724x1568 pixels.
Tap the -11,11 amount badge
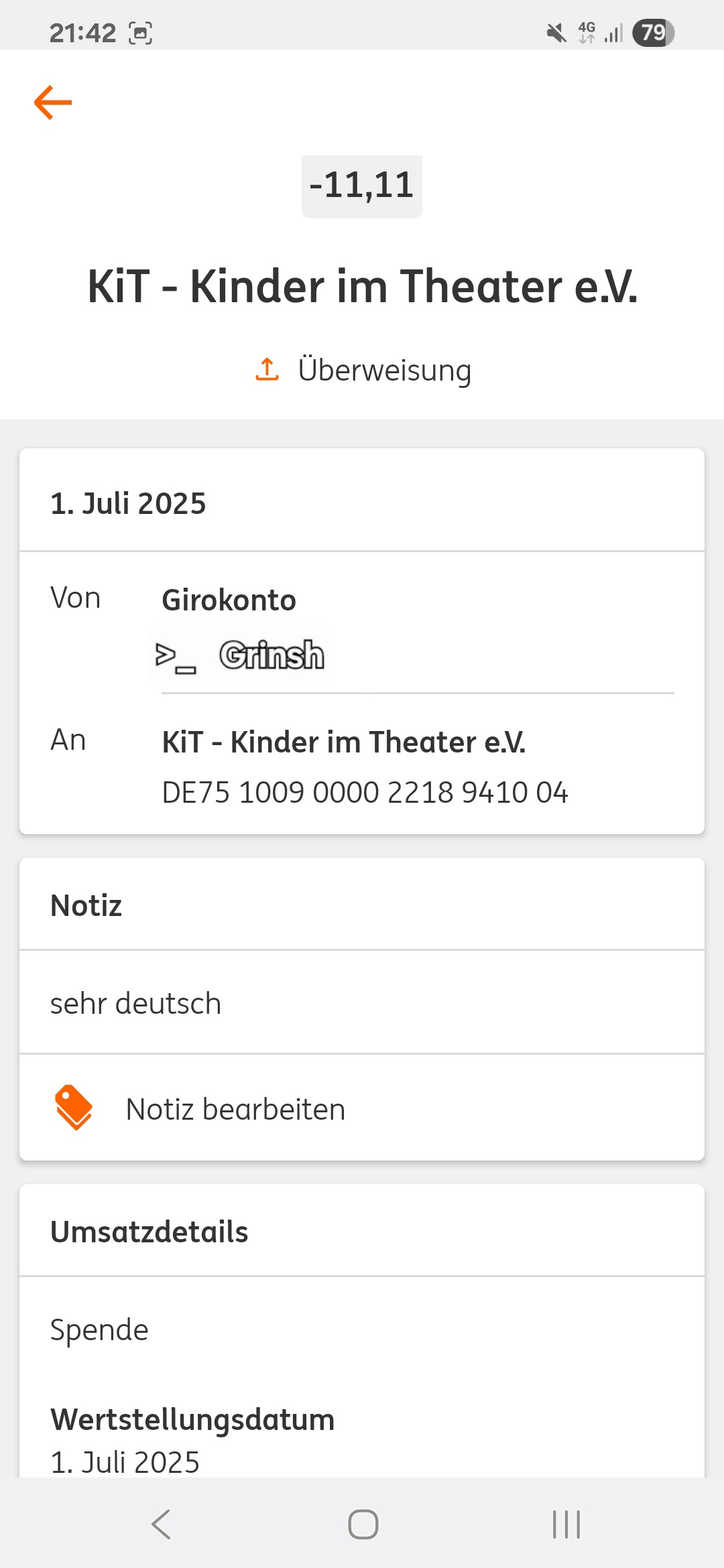(x=361, y=186)
